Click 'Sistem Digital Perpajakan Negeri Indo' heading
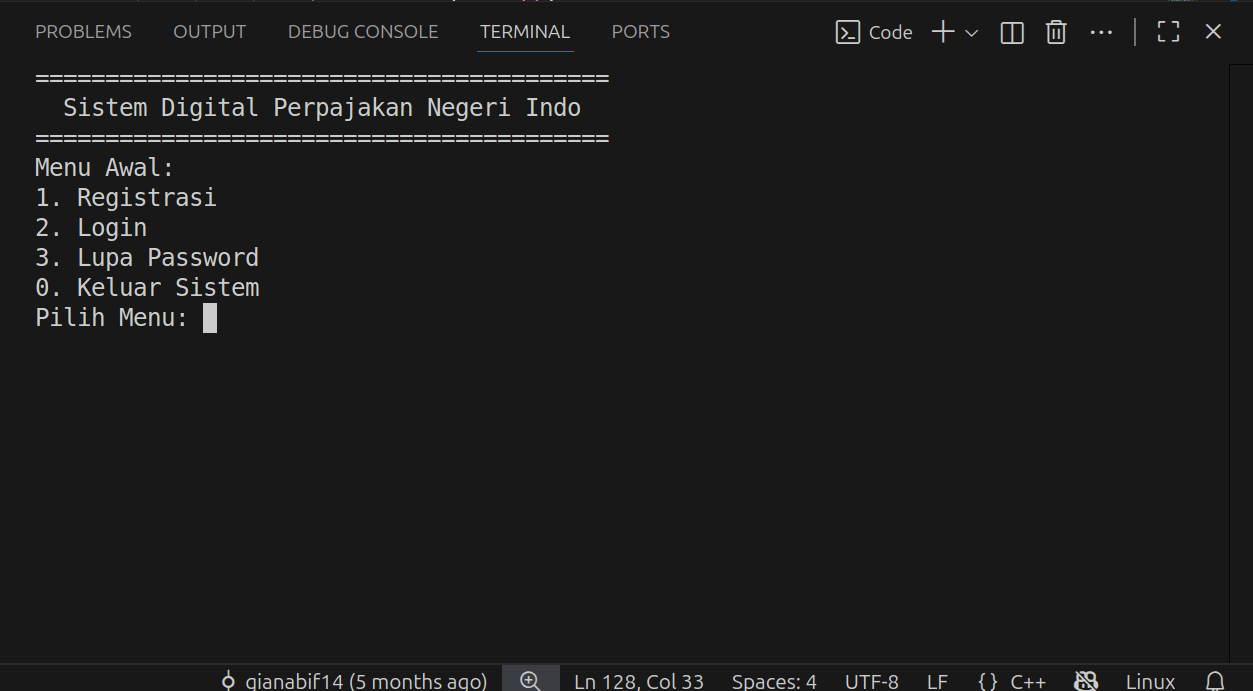 (322, 108)
